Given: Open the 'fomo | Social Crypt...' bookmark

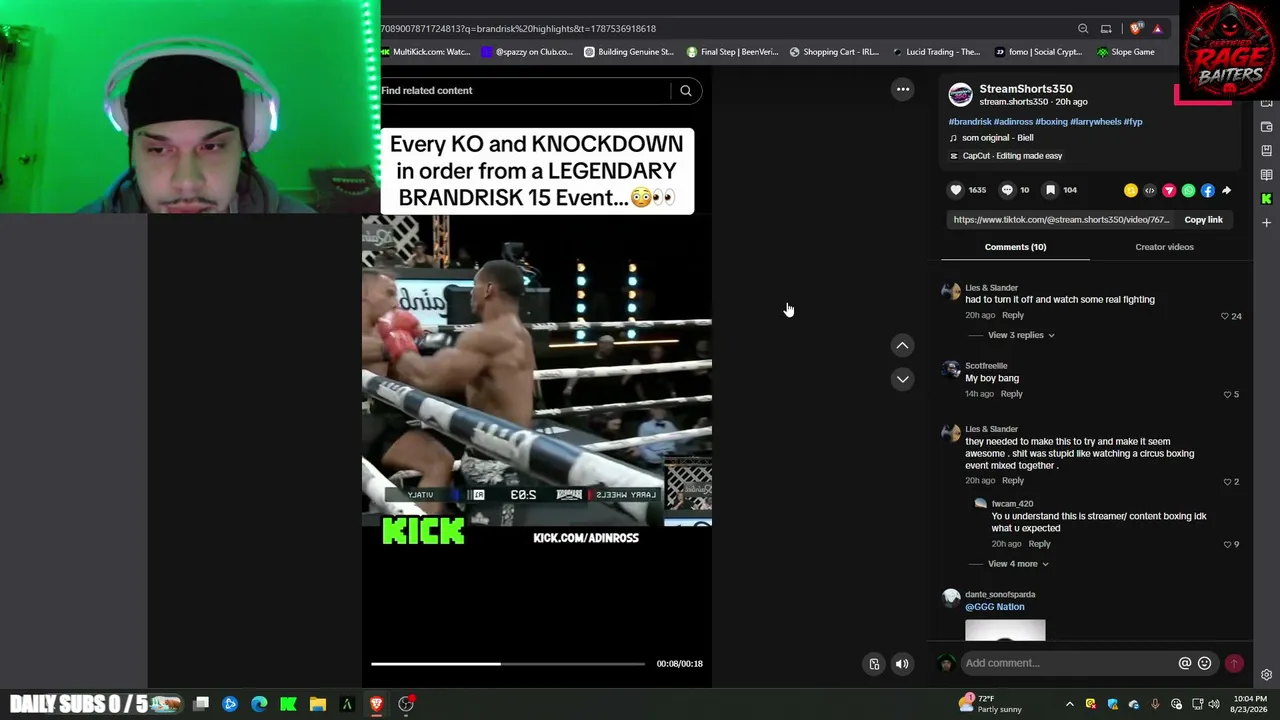Looking at the screenshot, I should (x=1038, y=52).
